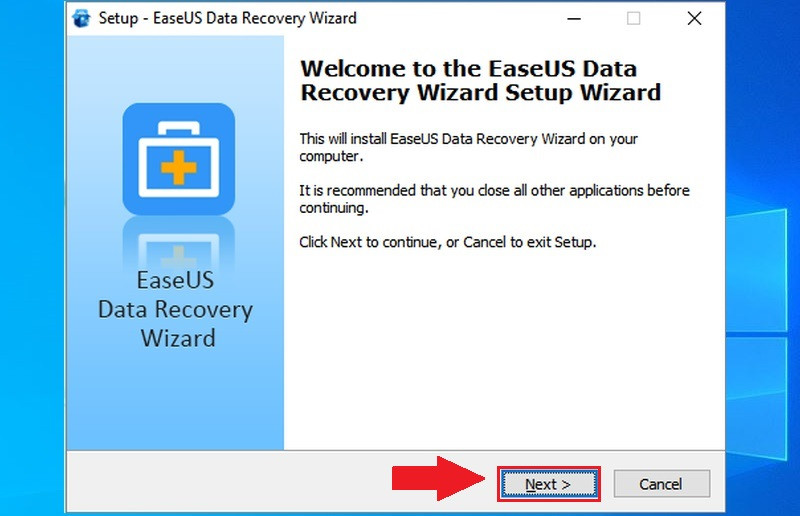Screen dimensions: 800x516
Task: Click the 'Setup - EaseUS Data Recovery Wizard' title text
Action: pyautogui.click(x=228, y=18)
